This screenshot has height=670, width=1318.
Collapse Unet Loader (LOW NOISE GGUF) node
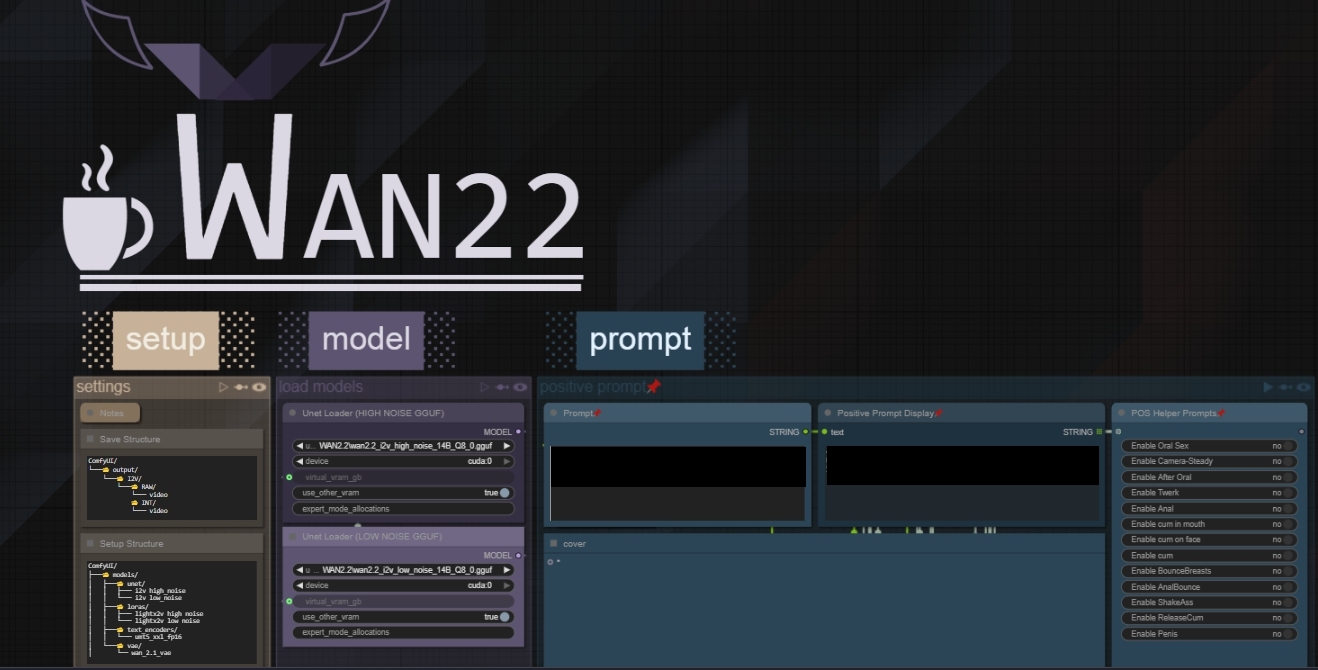[x=292, y=537]
